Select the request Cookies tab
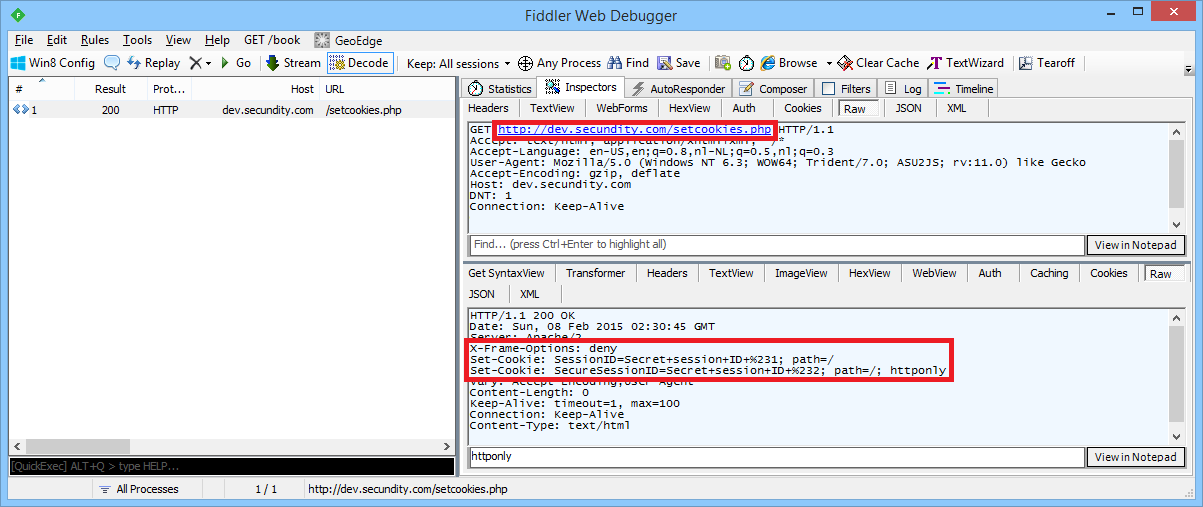This screenshot has height=507, width=1203. [x=802, y=108]
